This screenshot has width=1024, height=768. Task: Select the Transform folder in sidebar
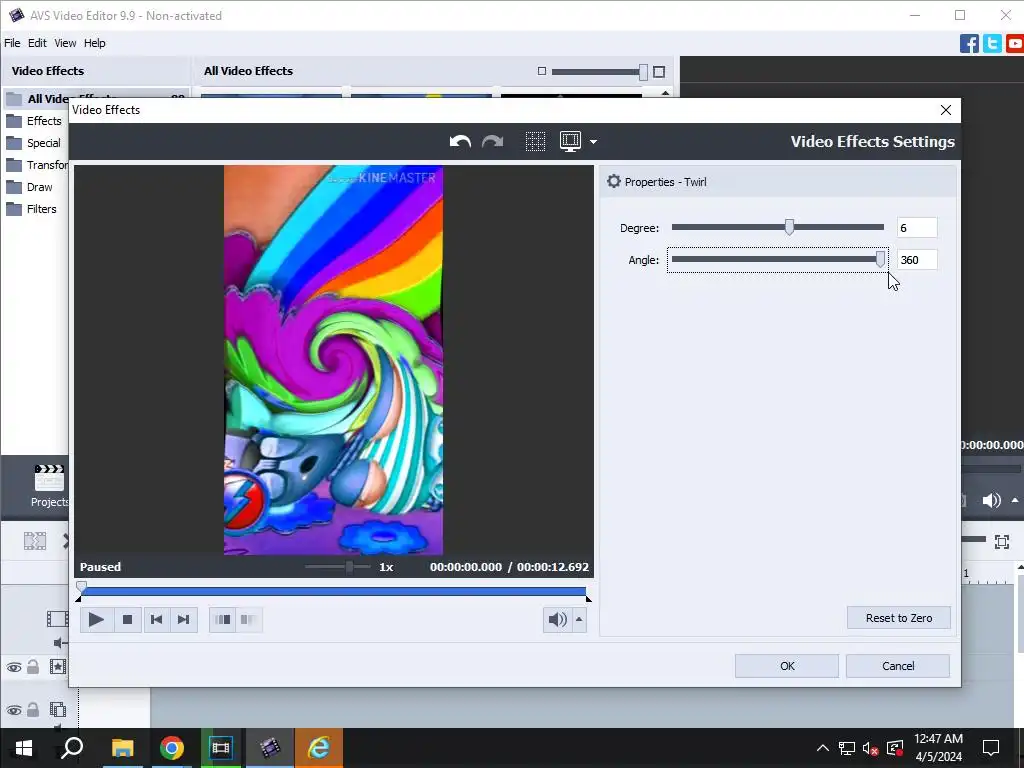coord(35,165)
